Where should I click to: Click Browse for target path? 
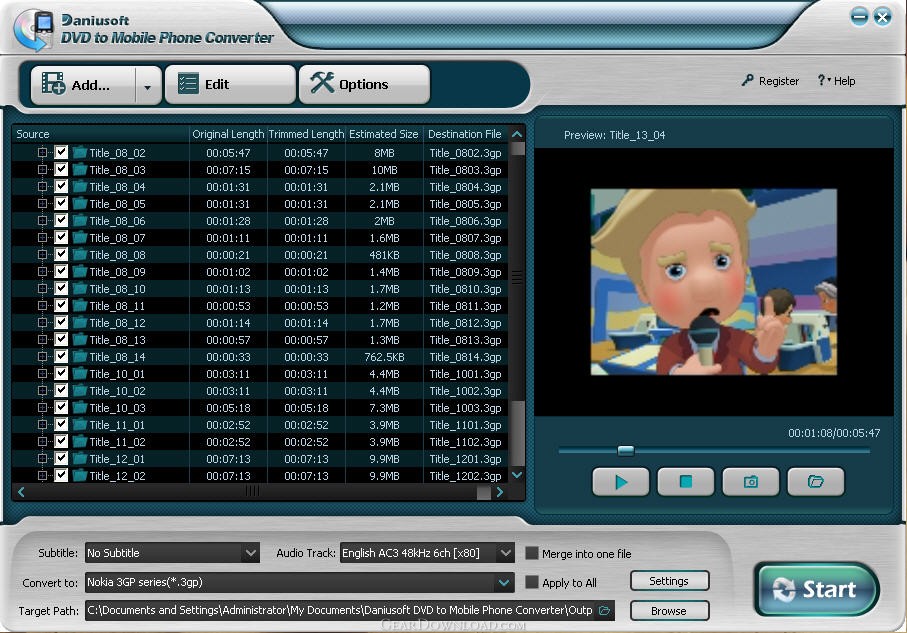(669, 610)
